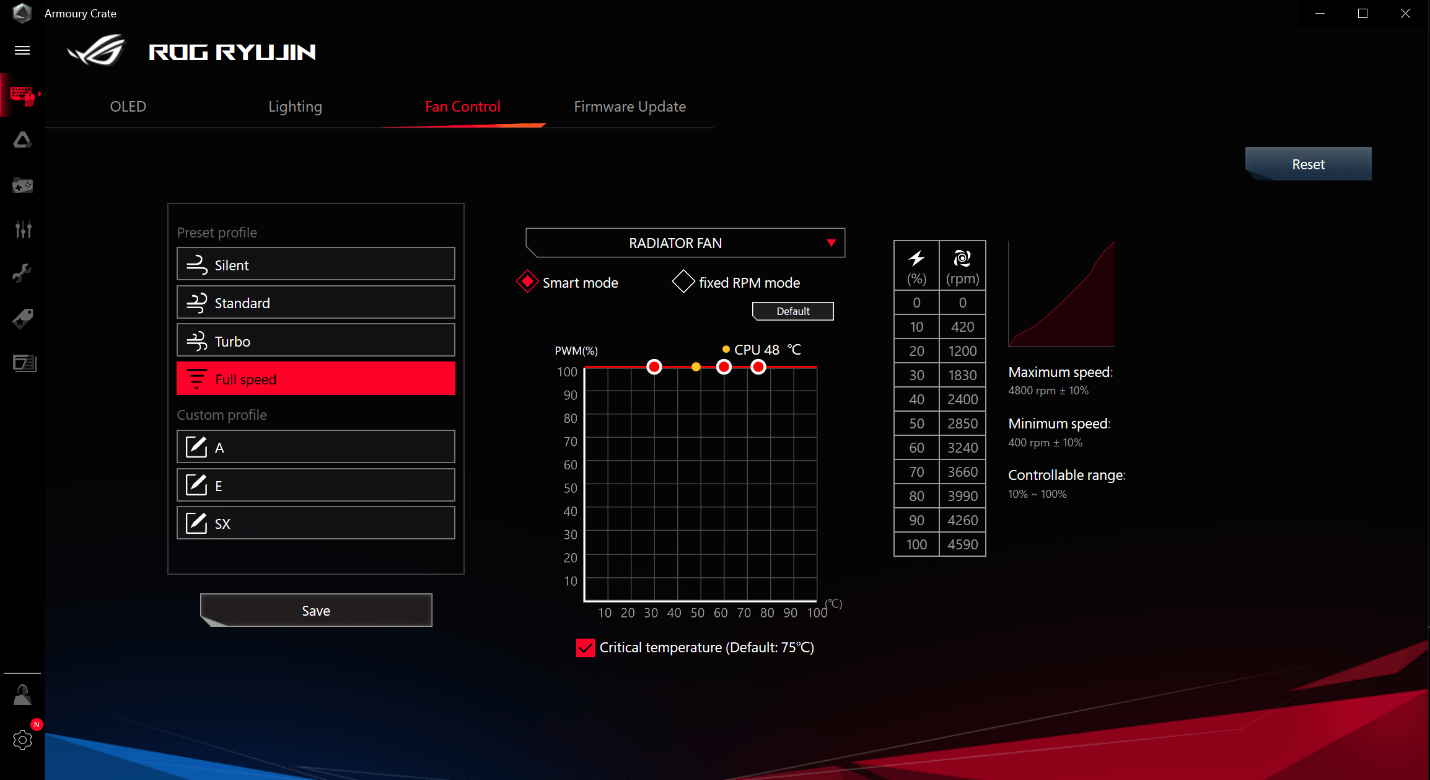Screen dimensions: 1430x780
Task: Click the Reset button
Action: click(x=1308, y=164)
